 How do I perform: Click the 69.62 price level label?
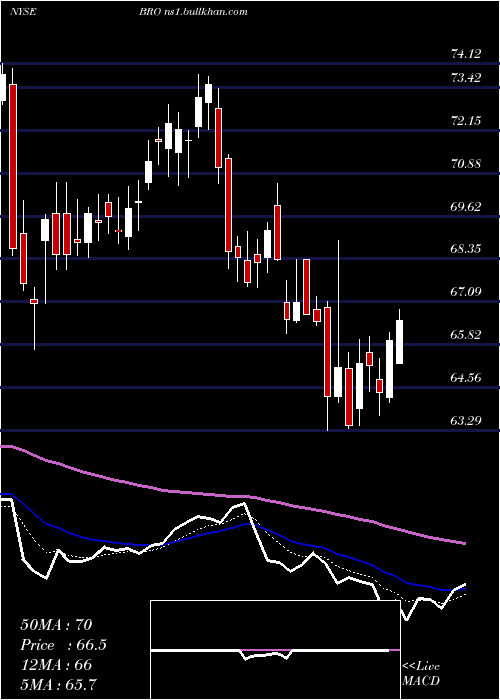pos(466,207)
